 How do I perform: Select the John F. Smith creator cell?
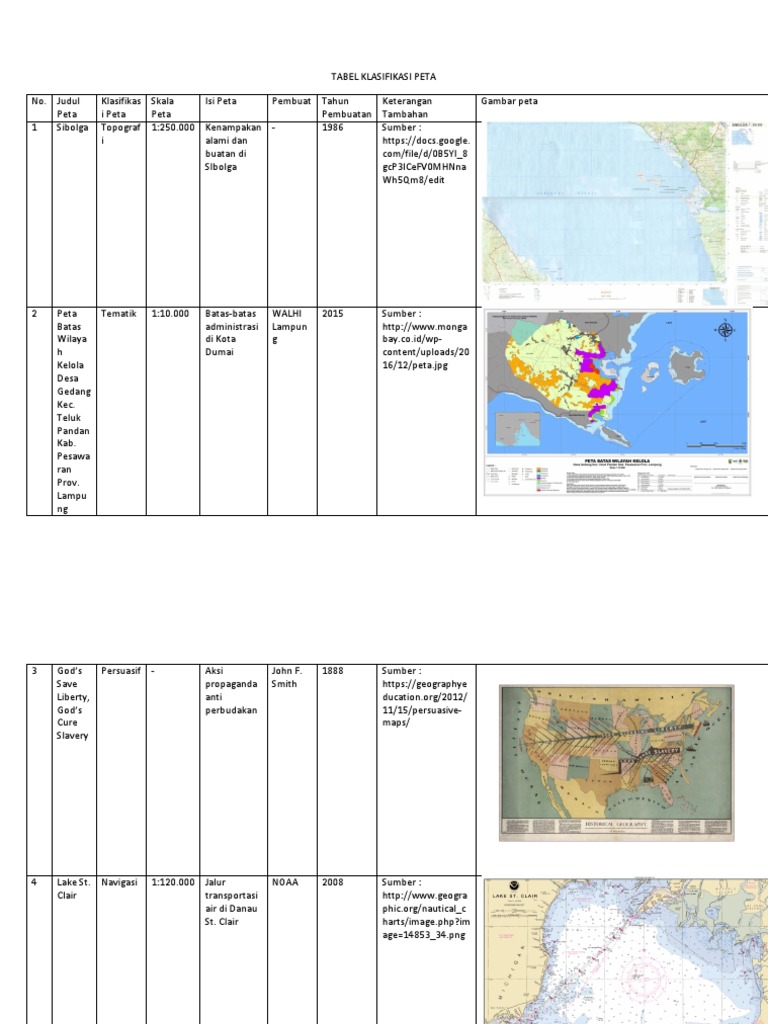(287, 677)
